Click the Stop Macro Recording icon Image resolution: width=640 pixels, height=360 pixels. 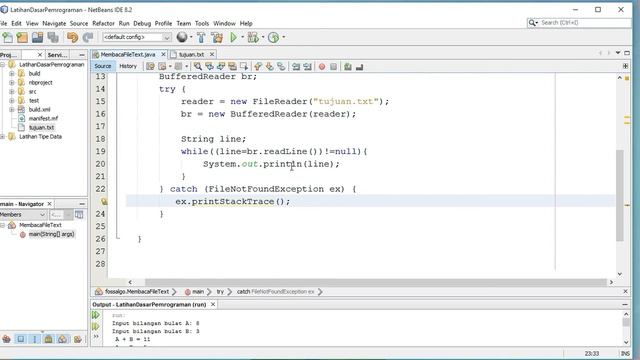coord(333,67)
